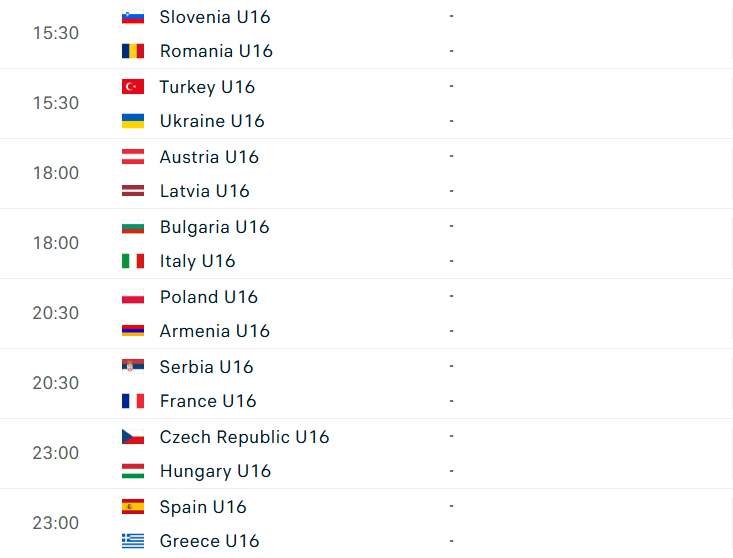Select the Italy U16 team name
This screenshot has width=733, height=558.
tap(197, 261)
